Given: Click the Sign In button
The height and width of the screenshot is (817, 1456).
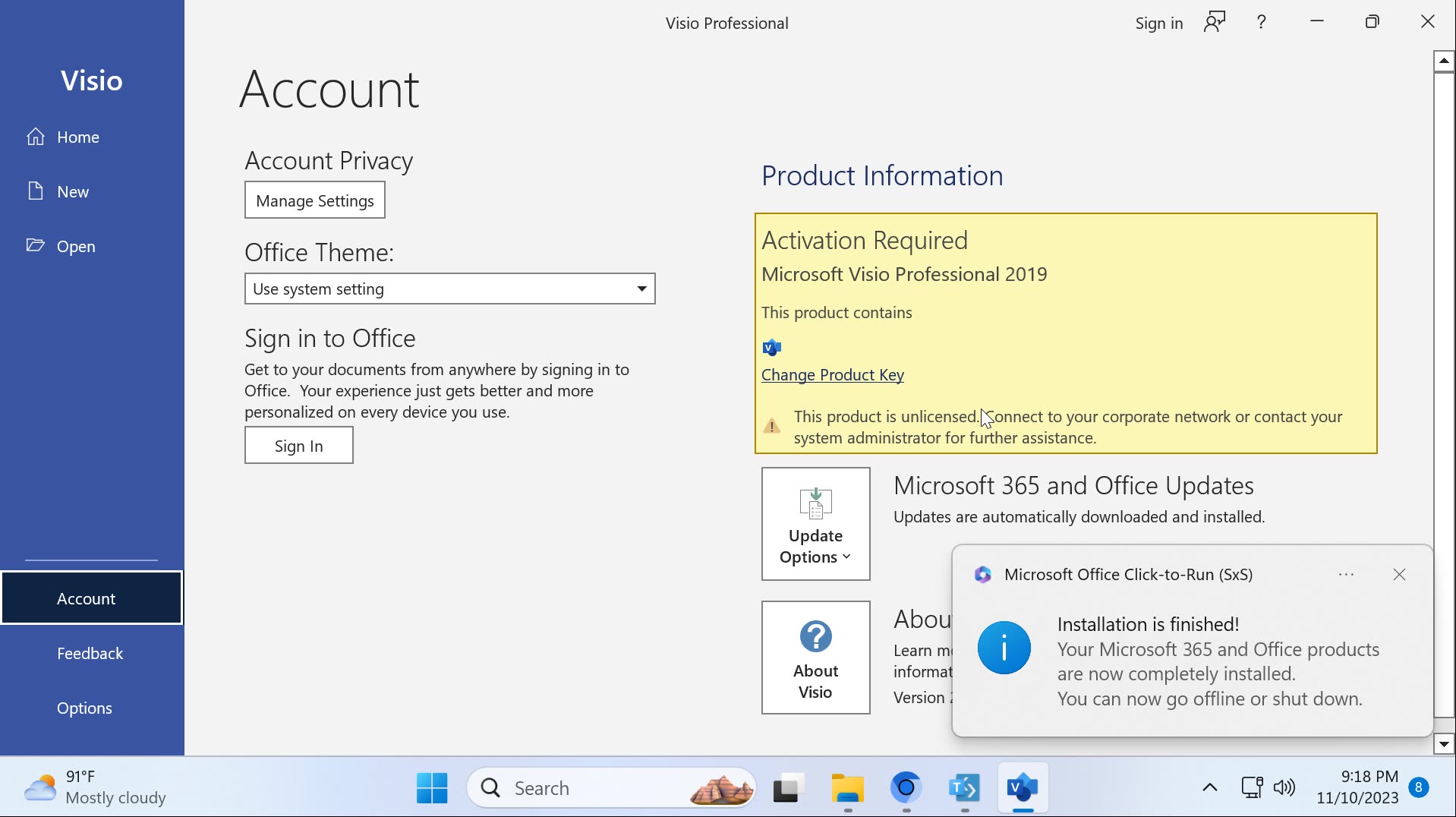Looking at the screenshot, I should tap(298, 445).
